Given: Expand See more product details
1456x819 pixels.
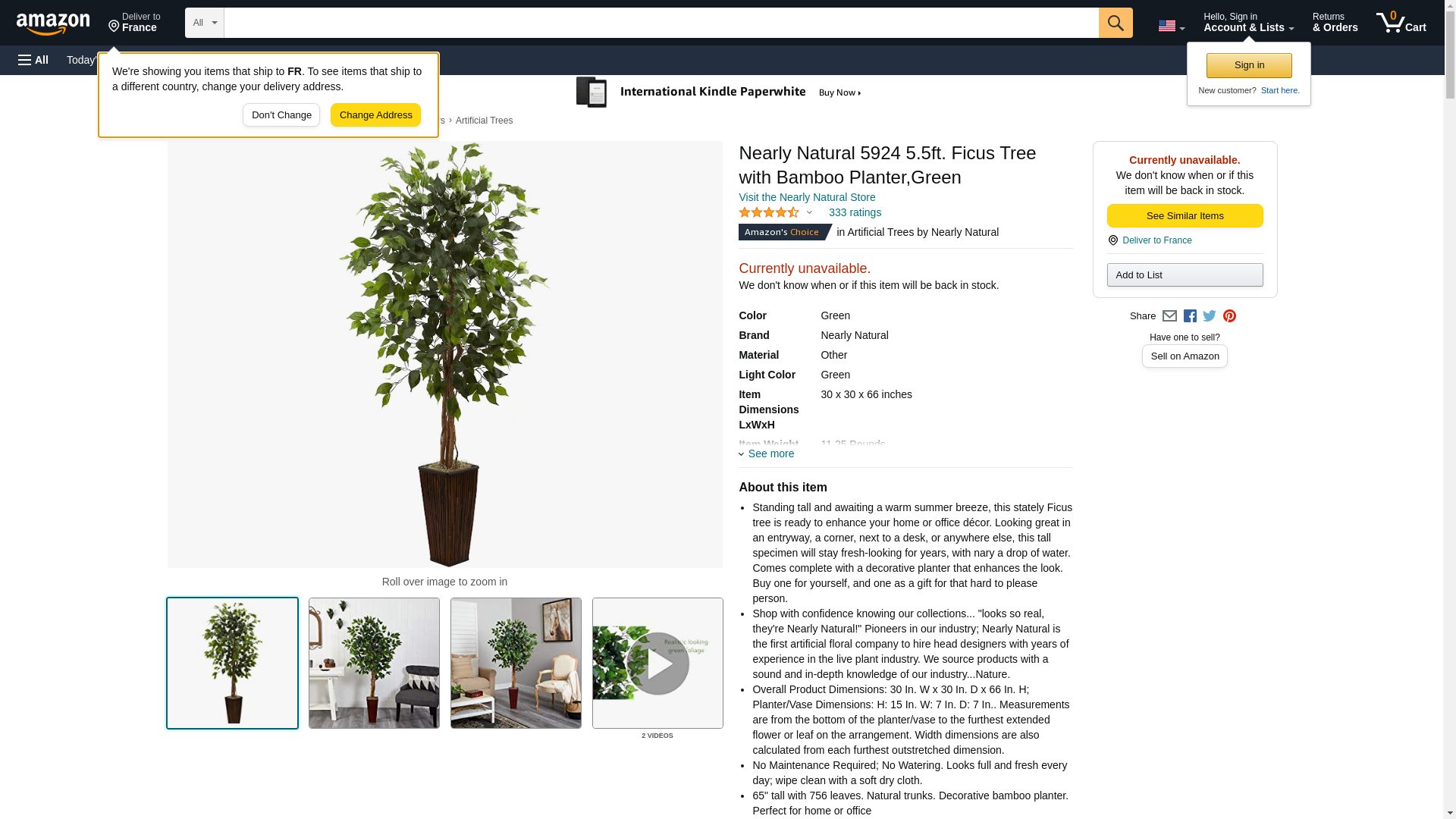Looking at the screenshot, I should tap(767, 453).
